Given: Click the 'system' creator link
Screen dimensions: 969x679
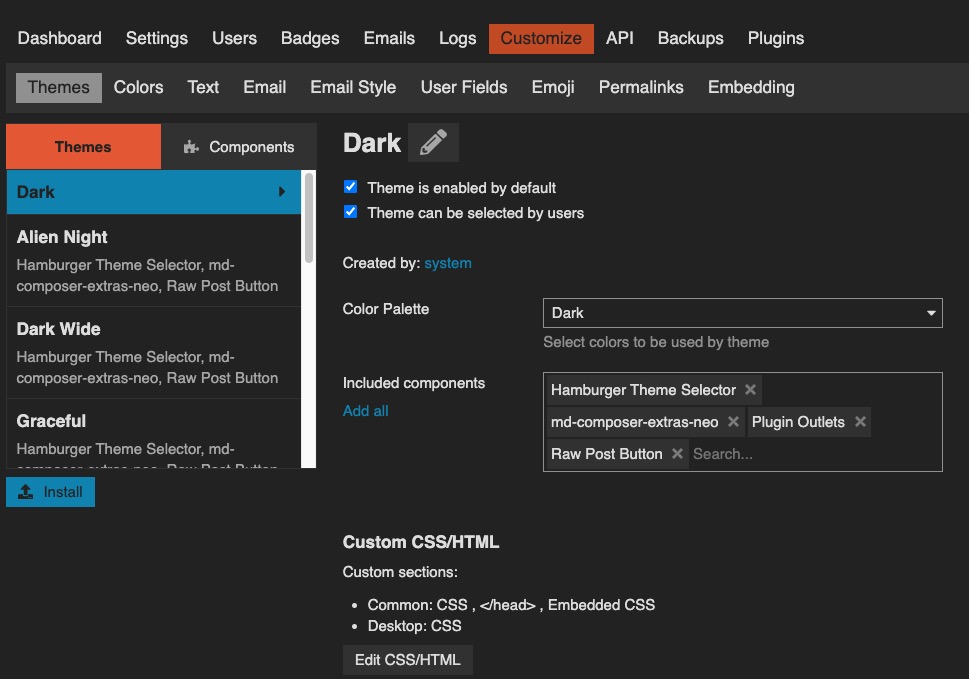Looking at the screenshot, I should click(448, 263).
